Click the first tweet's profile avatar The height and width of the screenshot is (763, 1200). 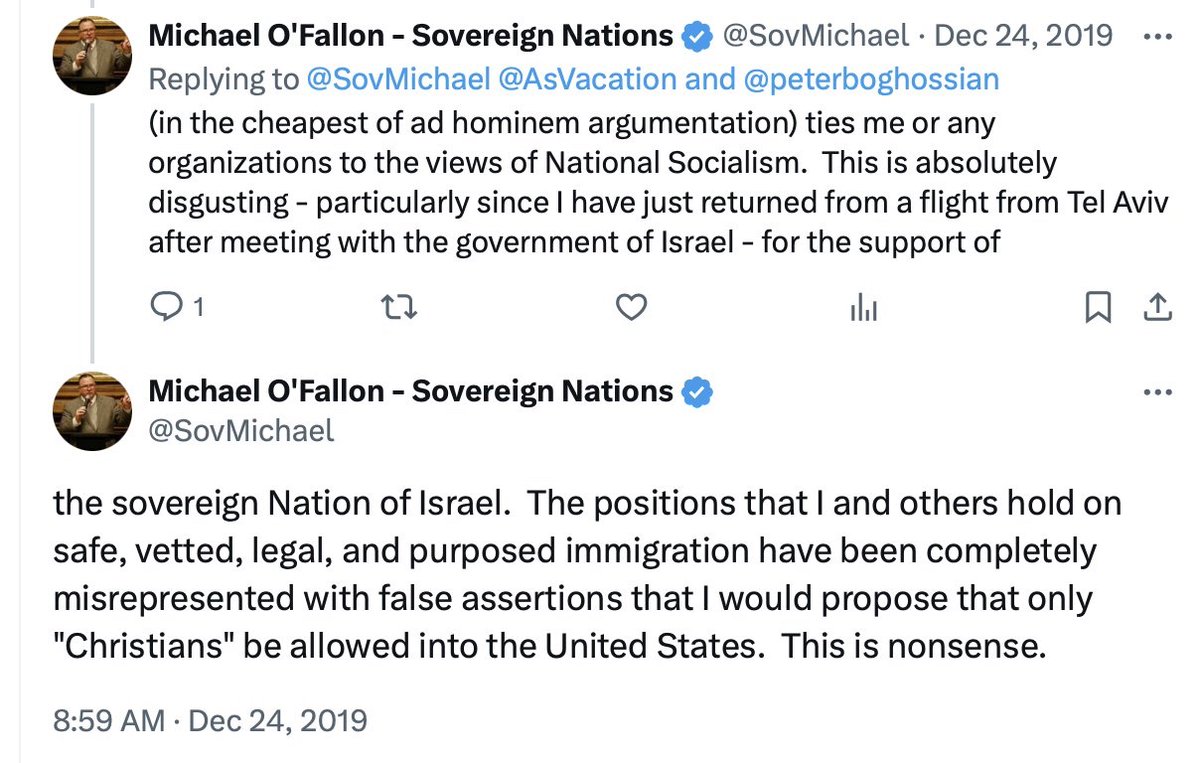click(93, 56)
